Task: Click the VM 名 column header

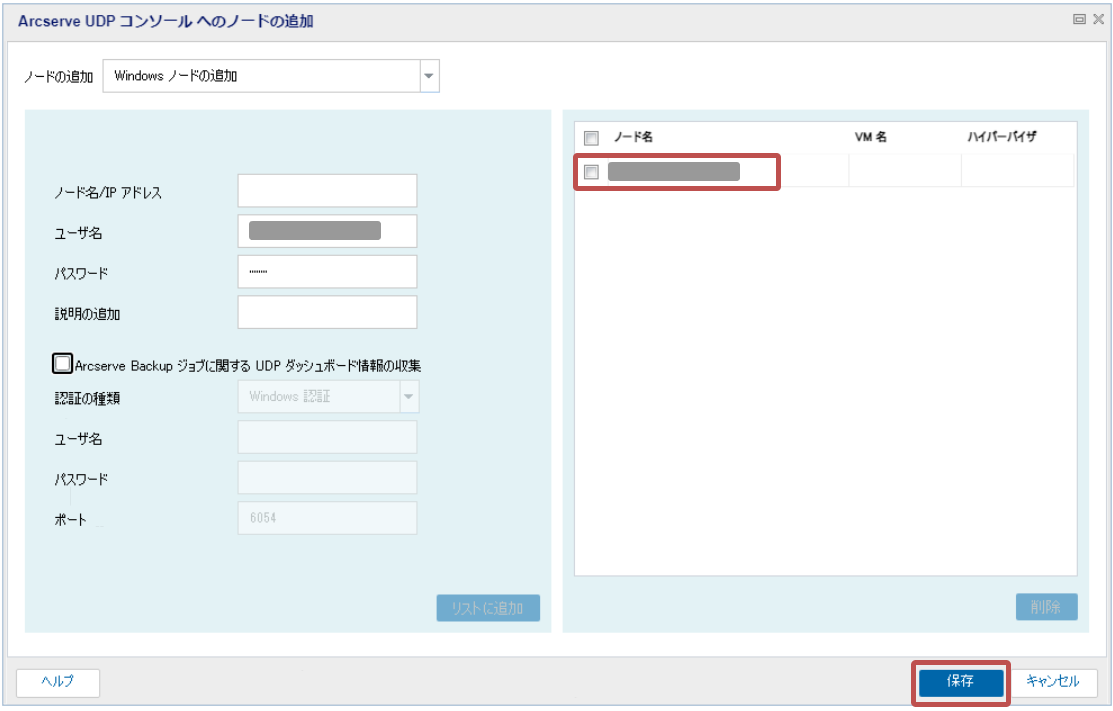Action: (871, 137)
